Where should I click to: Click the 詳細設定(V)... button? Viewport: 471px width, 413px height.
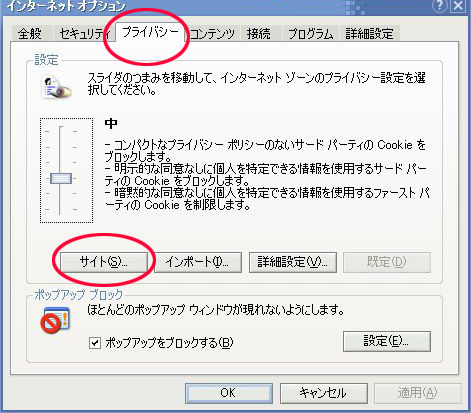[x=293, y=262]
